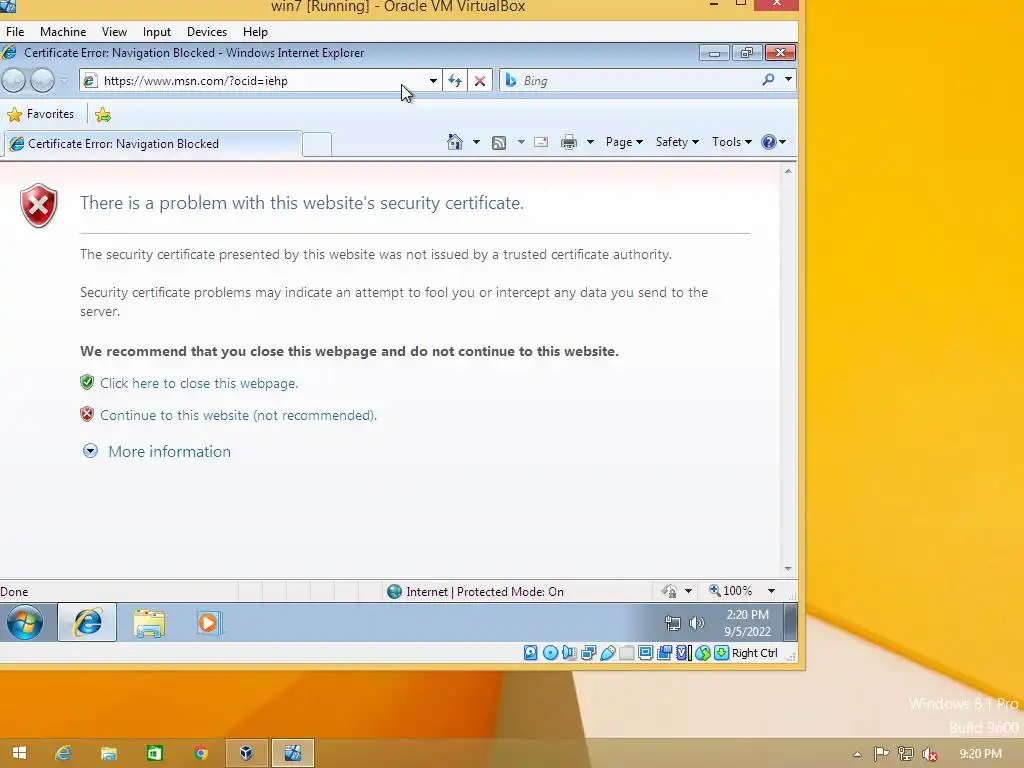This screenshot has width=1024, height=768.
Task: Click the IE Back button
Action: coord(14,80)
